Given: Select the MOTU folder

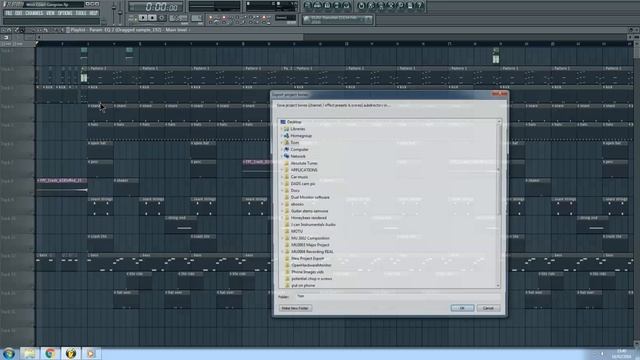Looking at the screenshot, I should 297,231.
